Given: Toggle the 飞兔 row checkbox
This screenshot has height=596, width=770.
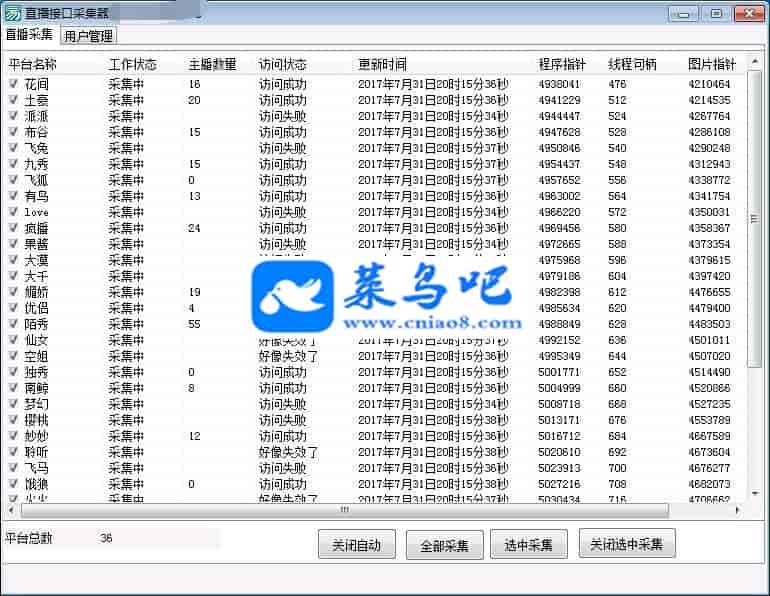Looking at the screenshot, I should point(13,148).
